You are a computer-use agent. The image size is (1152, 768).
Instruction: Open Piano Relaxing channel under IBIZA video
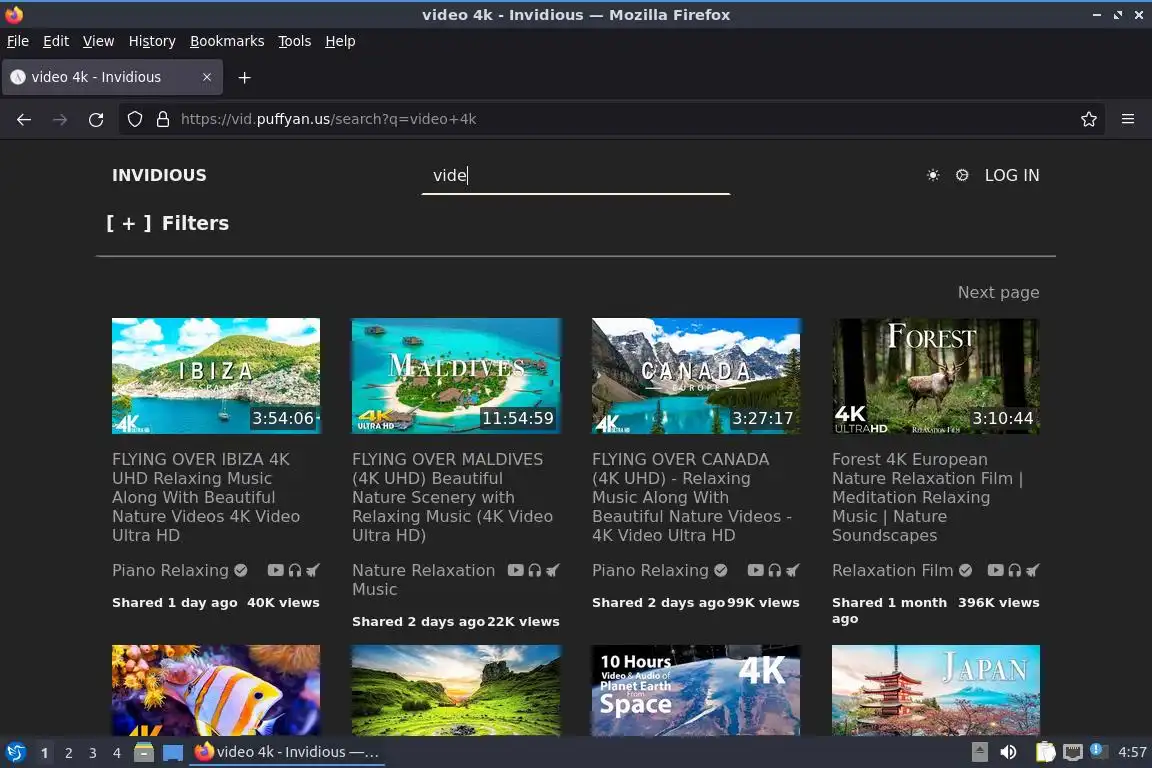point(170,570)
